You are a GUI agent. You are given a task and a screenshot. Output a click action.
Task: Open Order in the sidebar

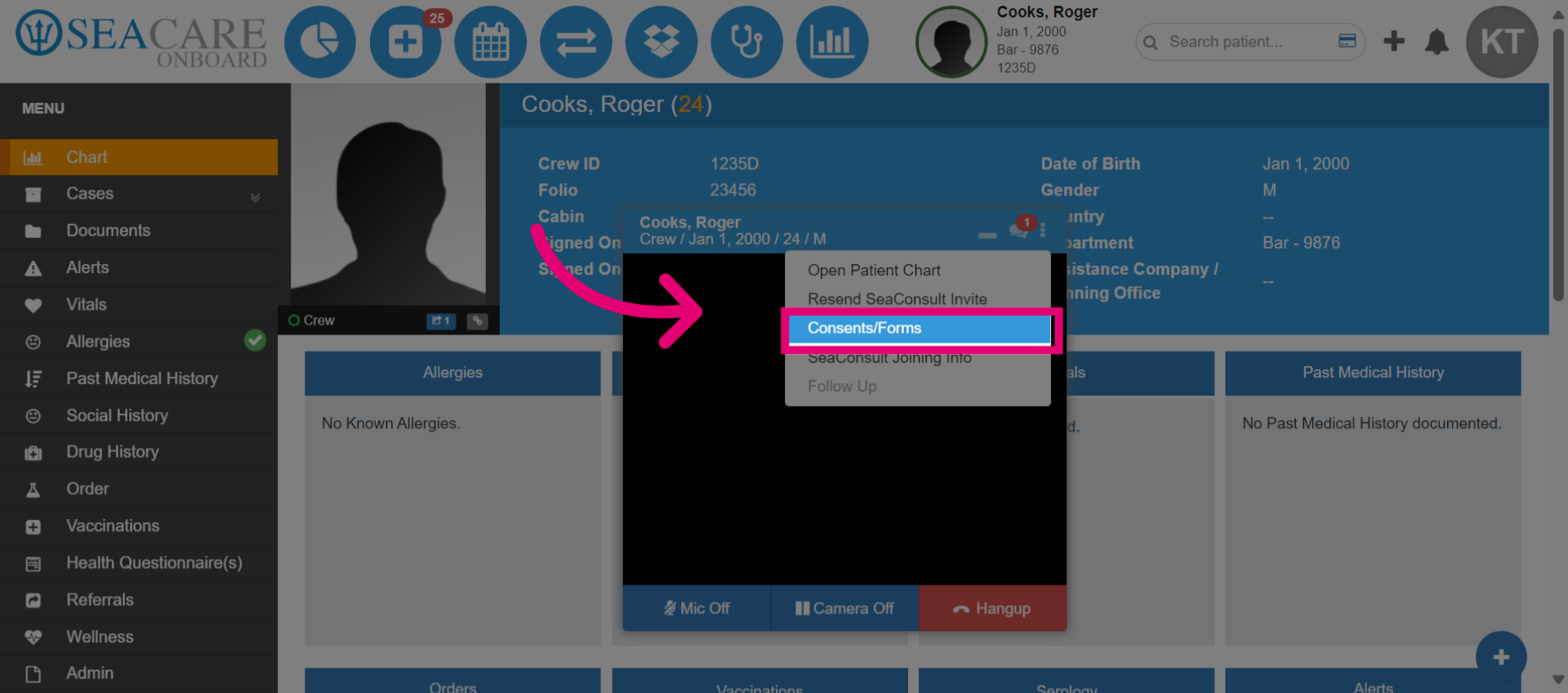[x=139, y=489]
